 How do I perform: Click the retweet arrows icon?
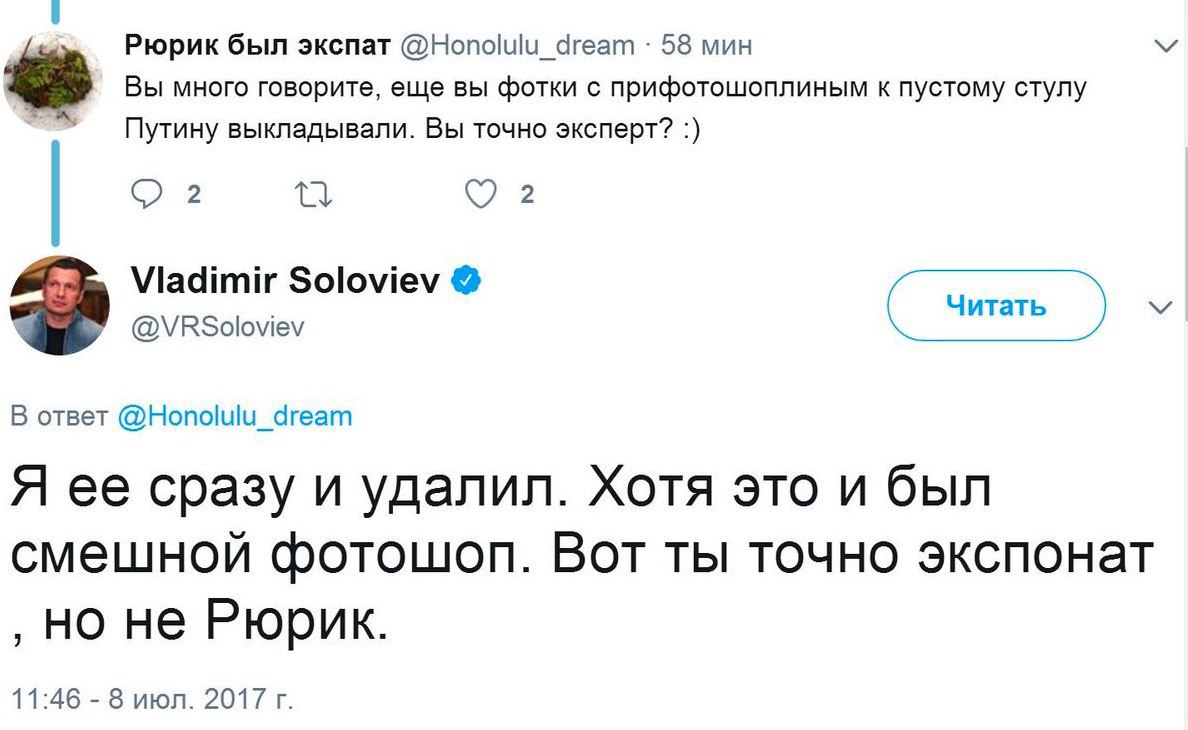pos(313,195)
